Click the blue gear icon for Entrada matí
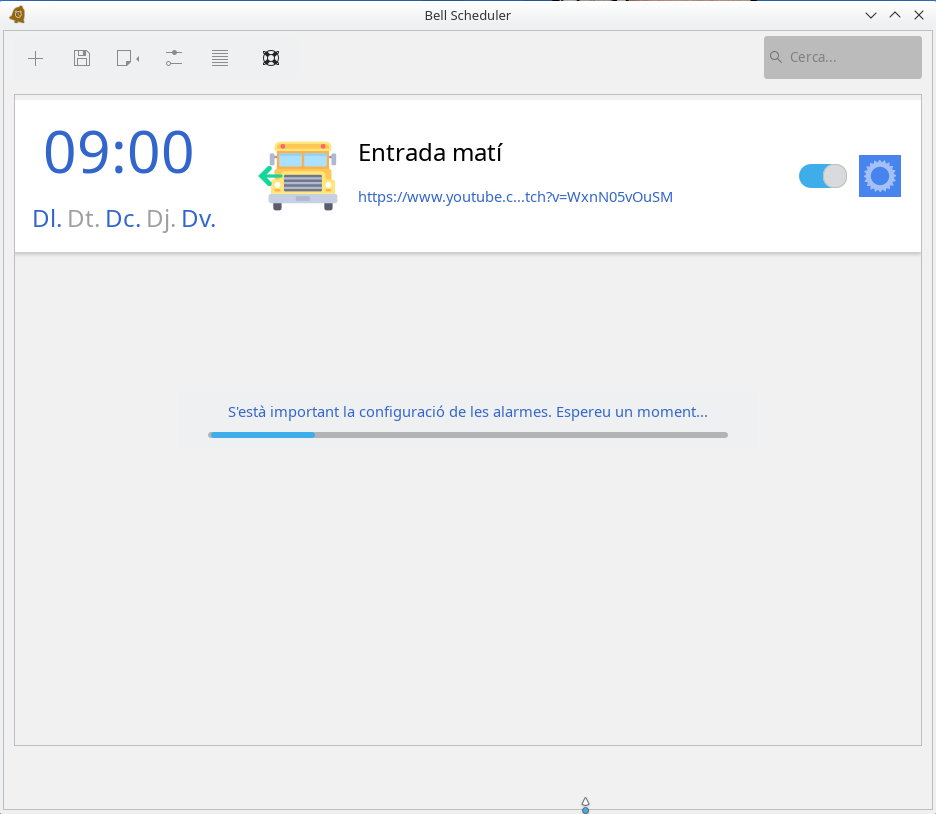This screenshot has width=936, height=814. 880,176
